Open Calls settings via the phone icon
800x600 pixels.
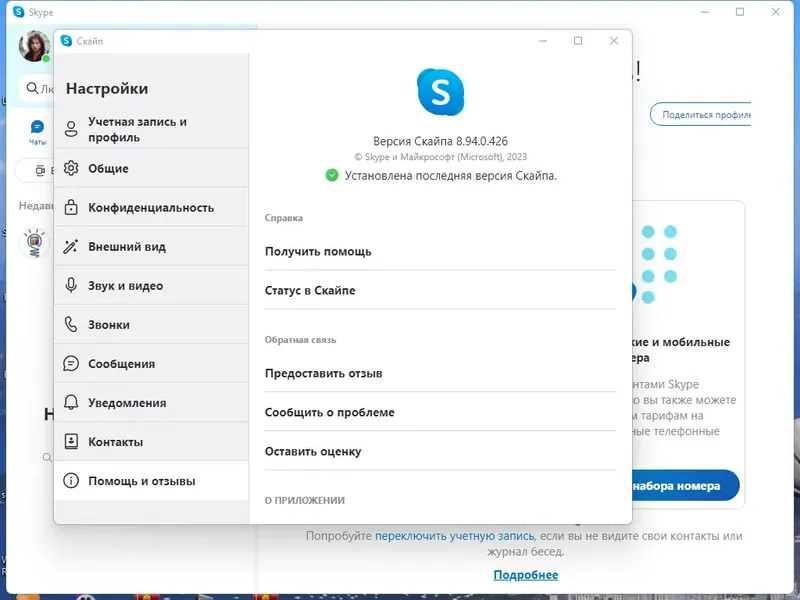(x=70, y=324)
